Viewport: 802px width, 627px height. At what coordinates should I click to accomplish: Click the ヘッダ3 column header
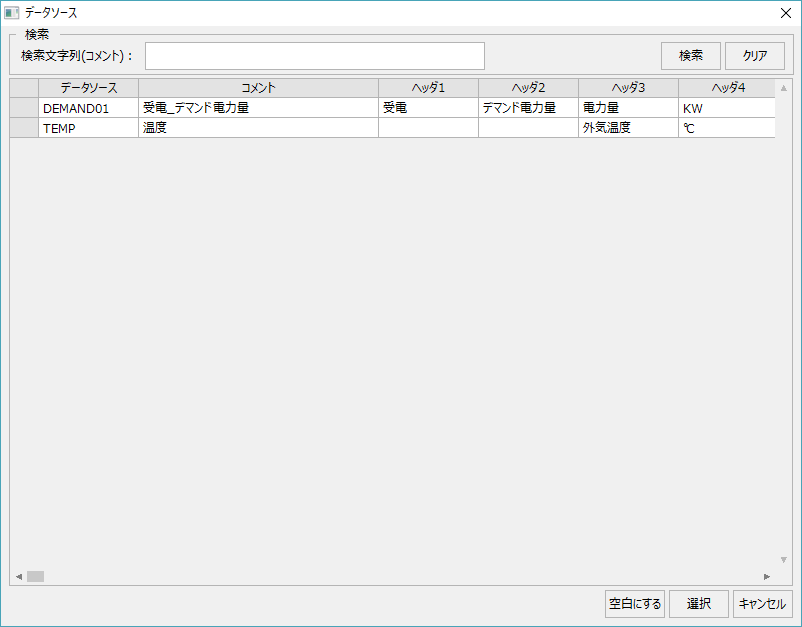[627, 87]
